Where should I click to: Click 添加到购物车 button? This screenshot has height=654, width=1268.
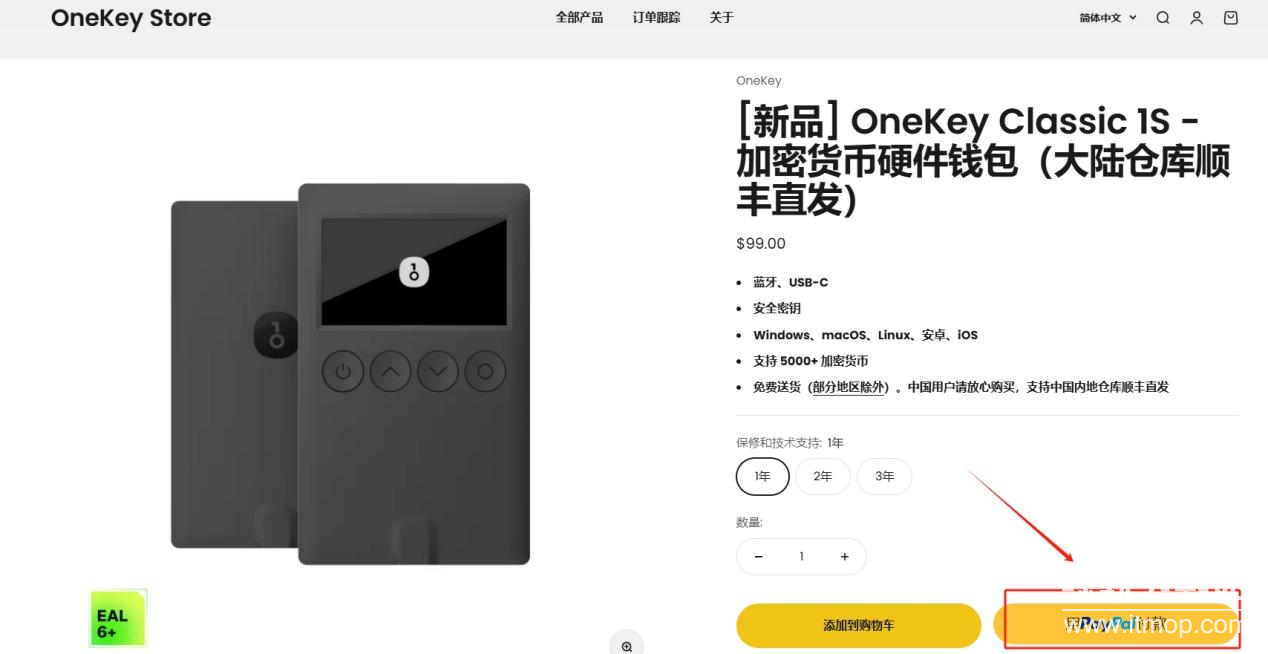[859, 625]
